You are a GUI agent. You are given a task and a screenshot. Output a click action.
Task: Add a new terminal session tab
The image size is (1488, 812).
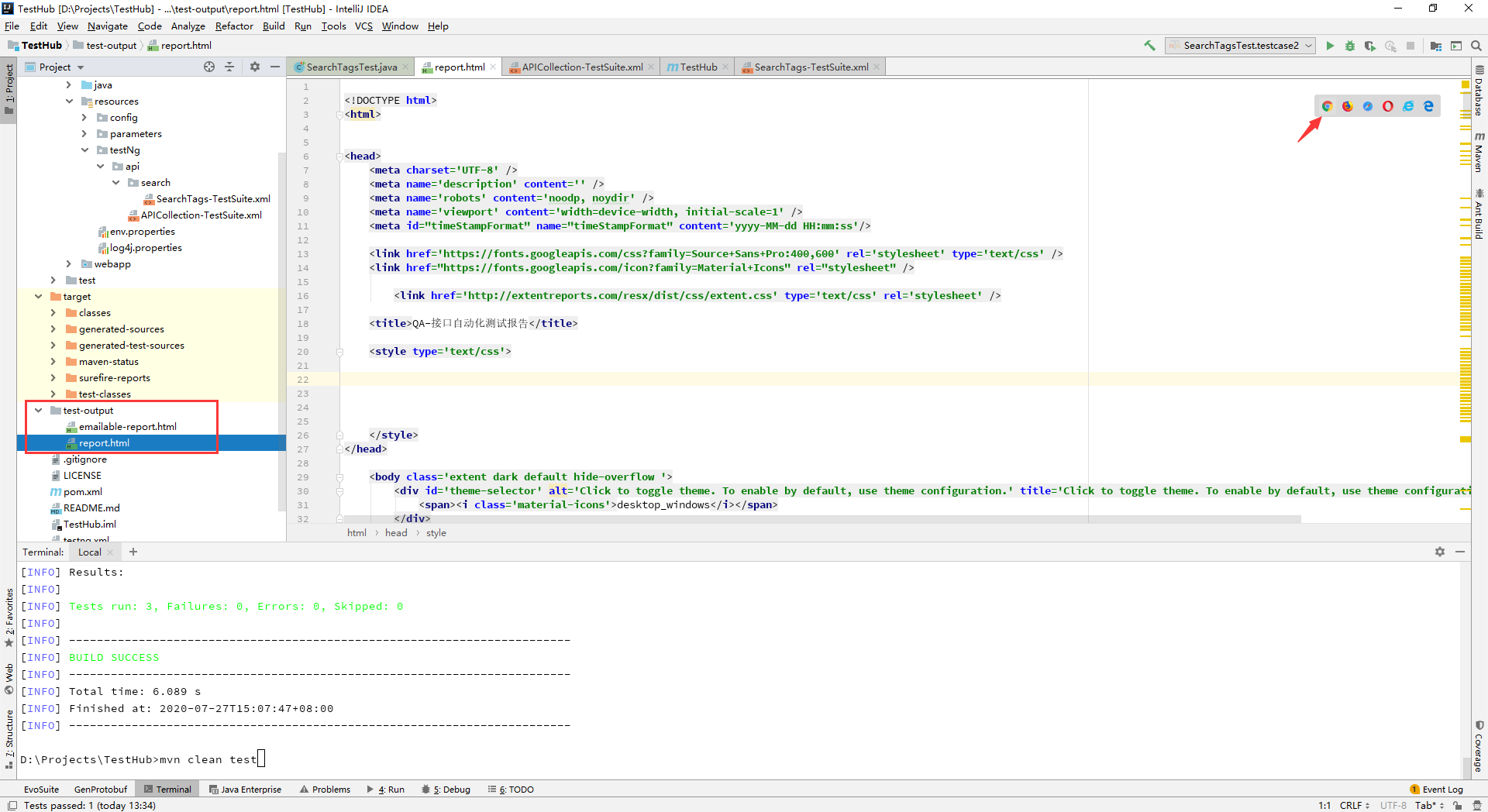click(x=133, y=552)
